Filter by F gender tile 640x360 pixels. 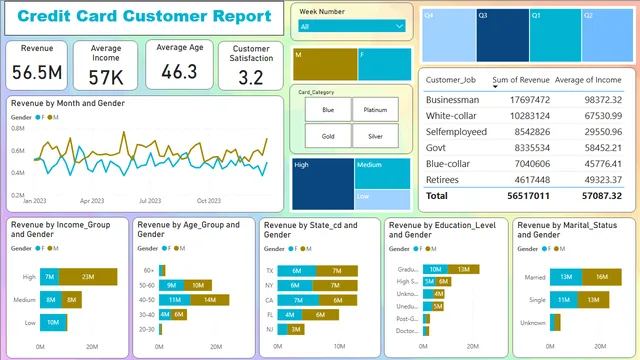[384, 64]
